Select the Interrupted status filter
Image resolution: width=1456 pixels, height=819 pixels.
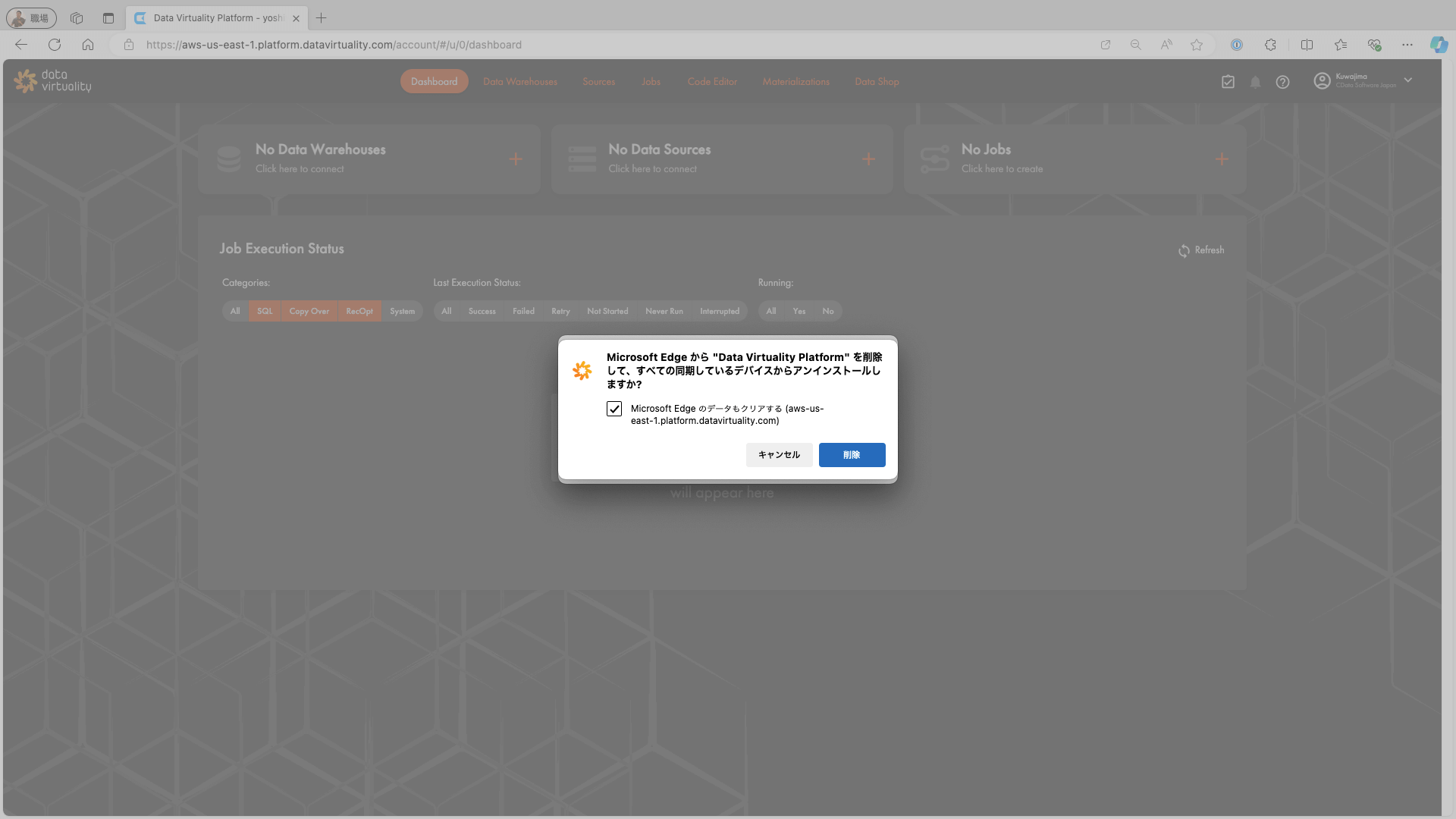click(720, 312)
